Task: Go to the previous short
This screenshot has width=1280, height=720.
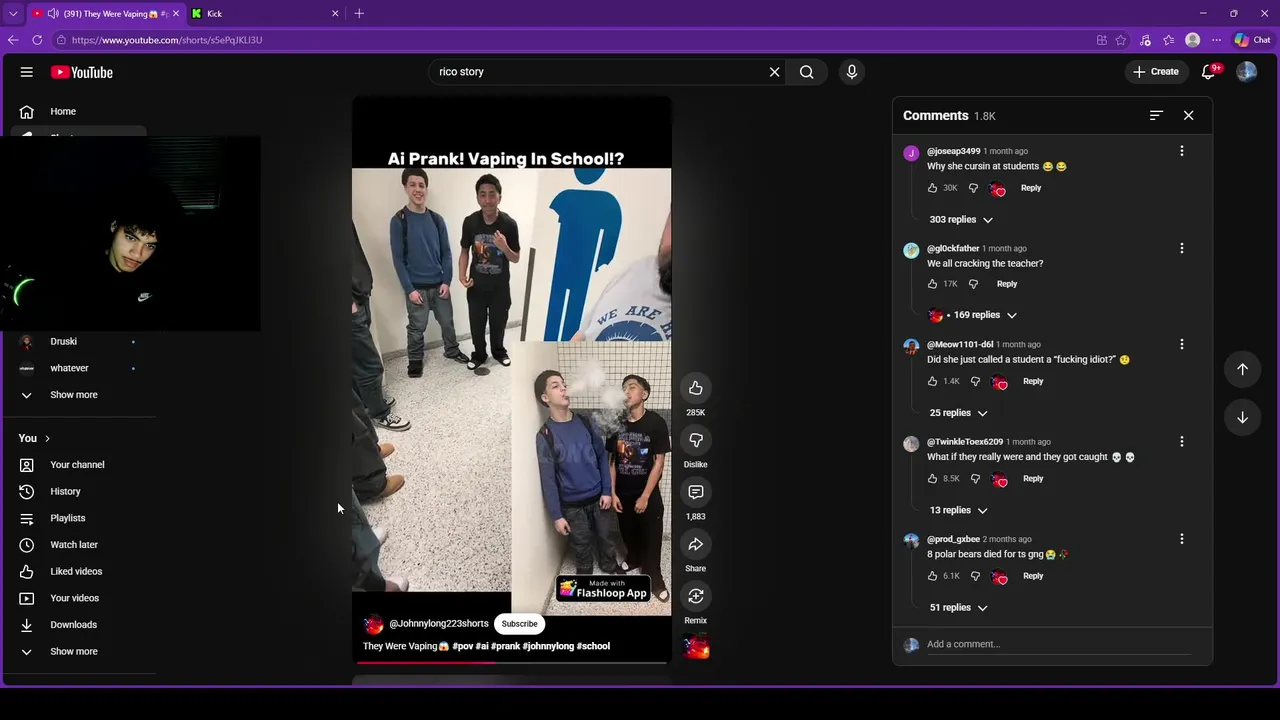Action: (1242, 369)
